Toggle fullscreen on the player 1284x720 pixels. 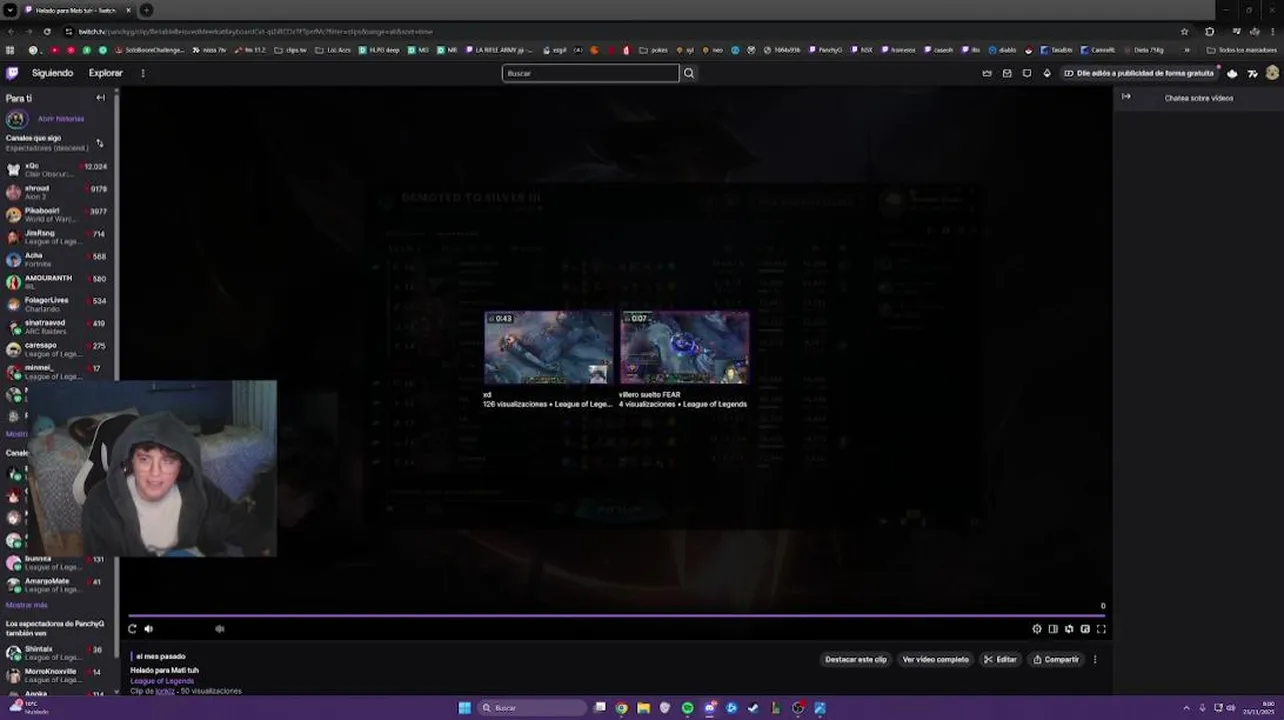(x=1101, y=629)
